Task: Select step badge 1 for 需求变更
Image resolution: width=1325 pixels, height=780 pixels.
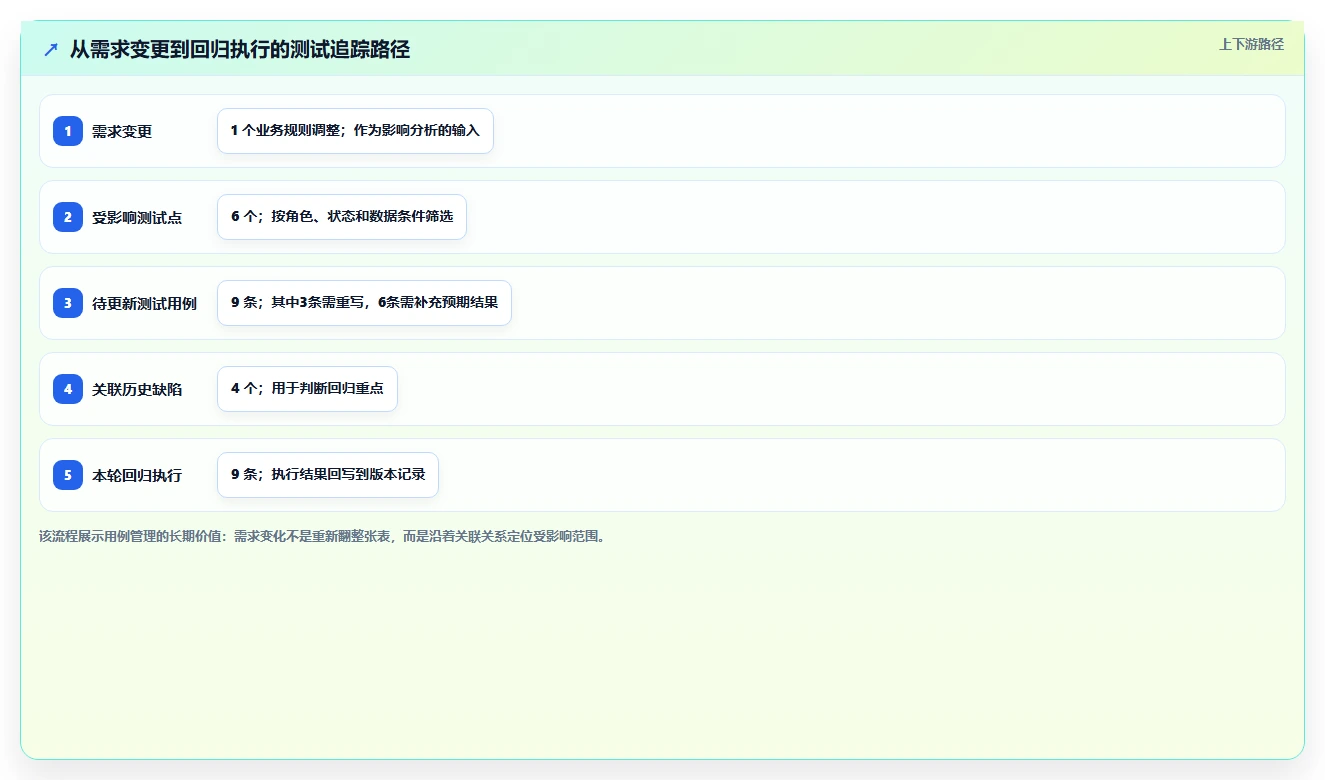Action: pos(68,131)
